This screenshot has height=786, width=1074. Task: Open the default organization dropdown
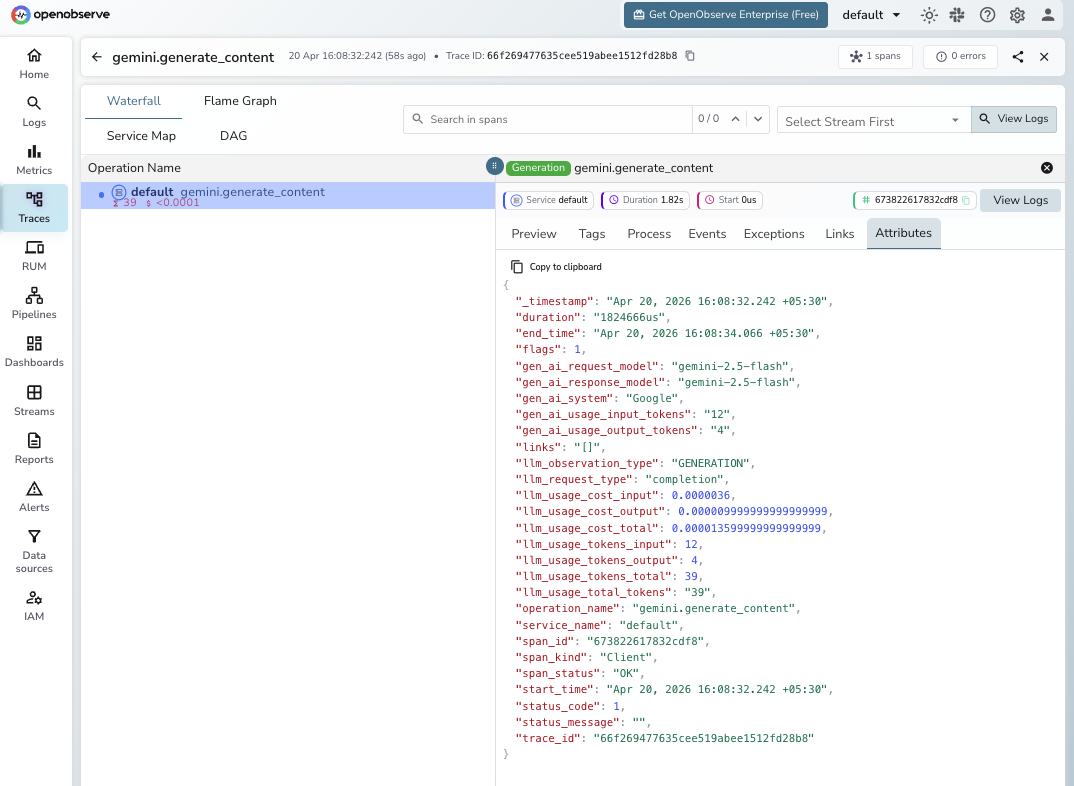[869, 15]
